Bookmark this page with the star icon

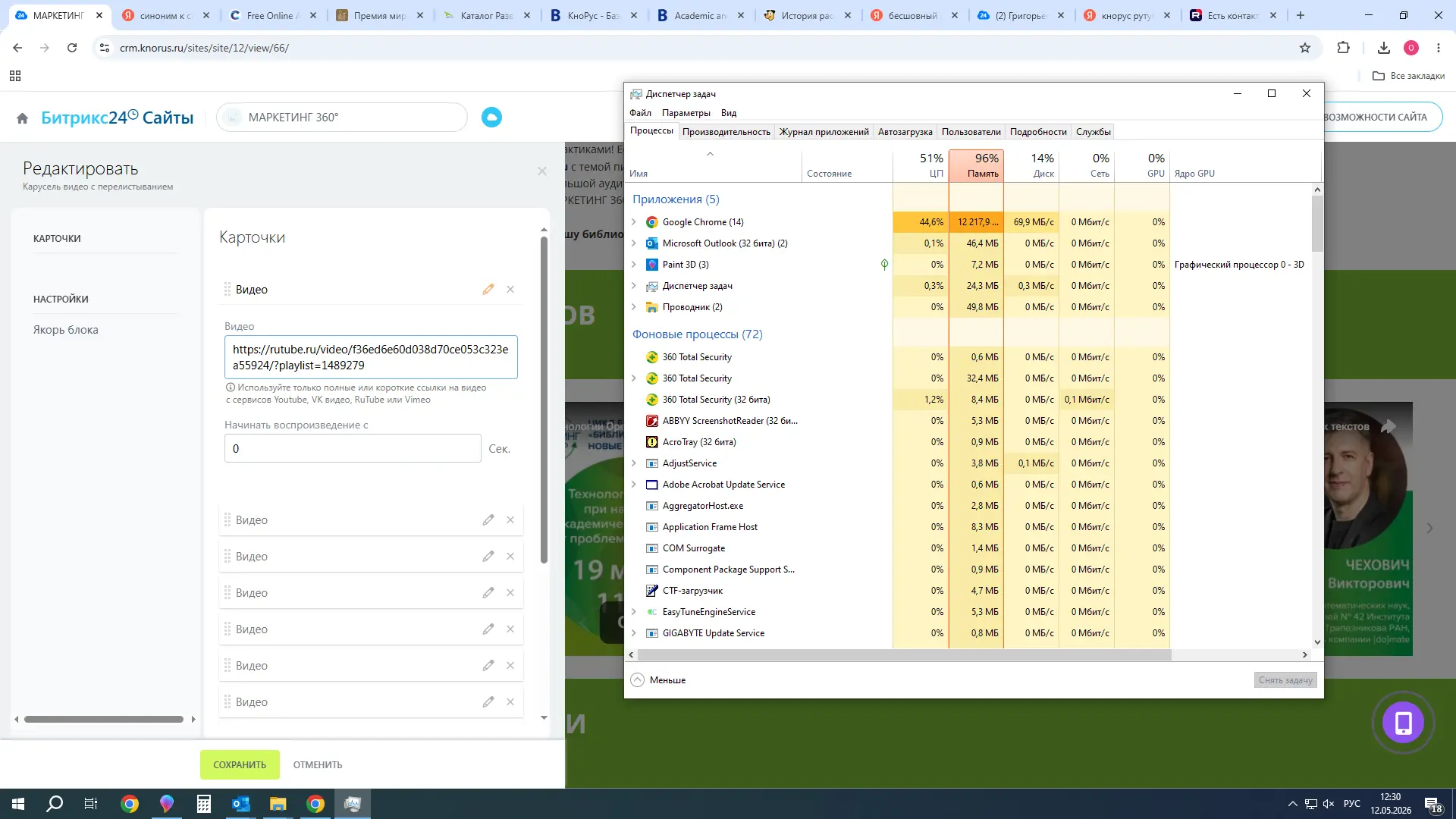coord(1305,48)
